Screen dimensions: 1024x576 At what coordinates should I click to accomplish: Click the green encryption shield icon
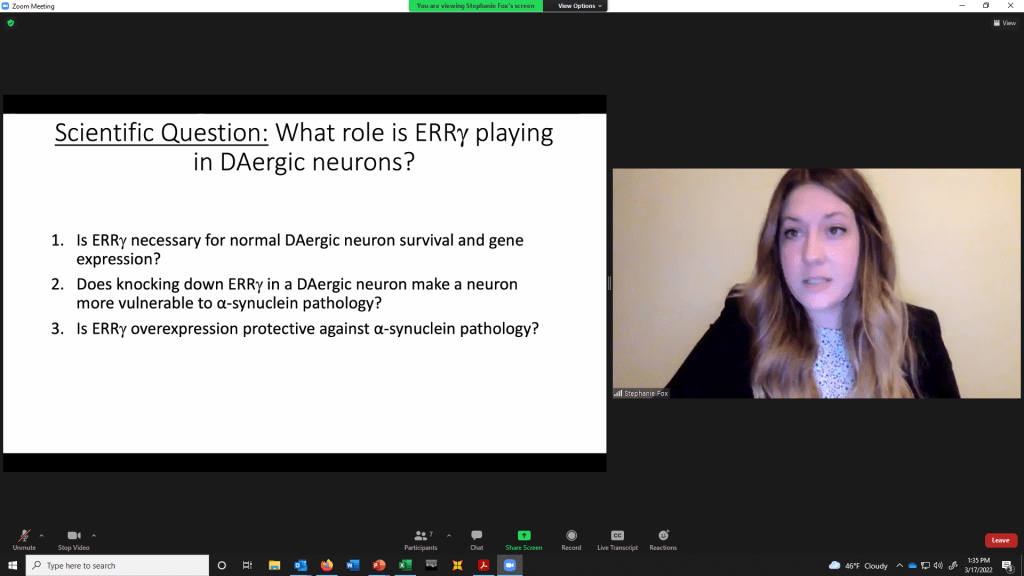[x=11, y=23]
